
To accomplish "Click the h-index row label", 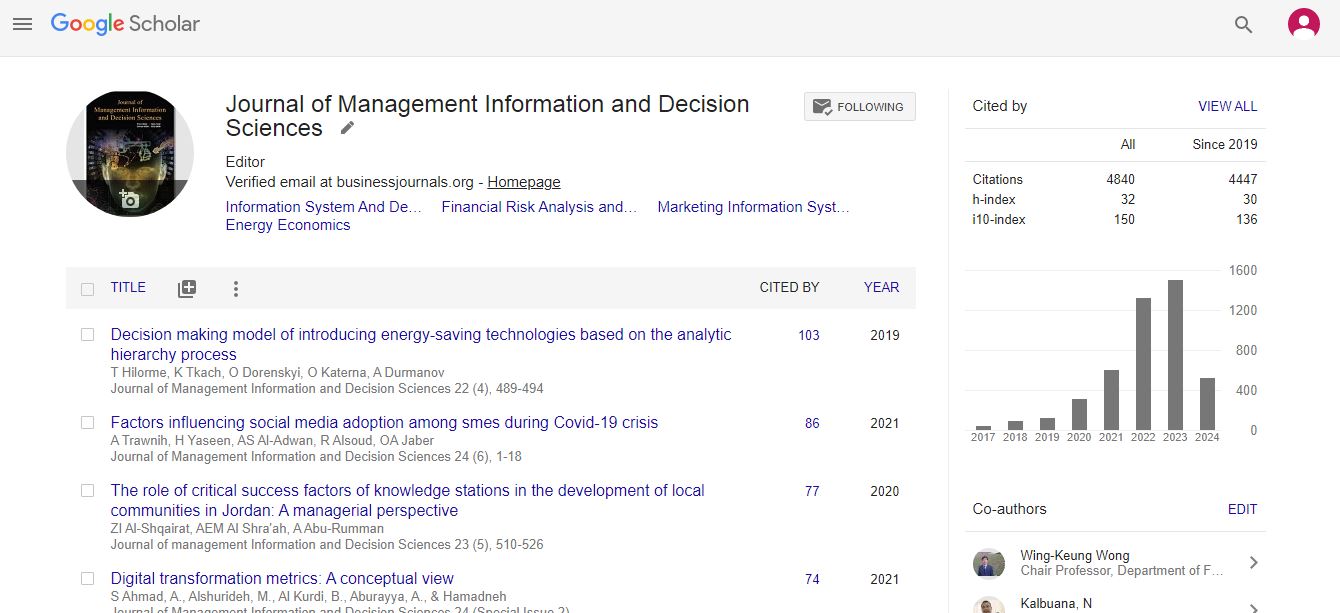I will (x=994, y=199).
